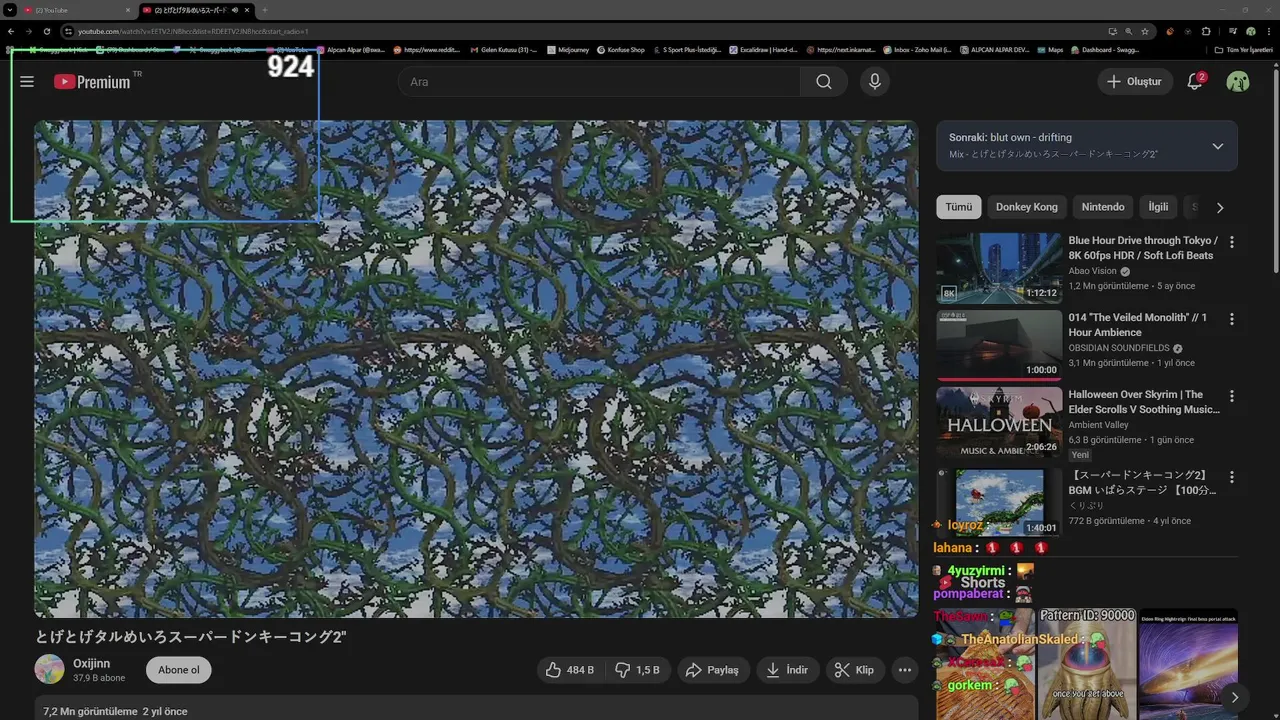Click the search magnifier button
The width and height of the screenshot is (1280, 720).
824,82
